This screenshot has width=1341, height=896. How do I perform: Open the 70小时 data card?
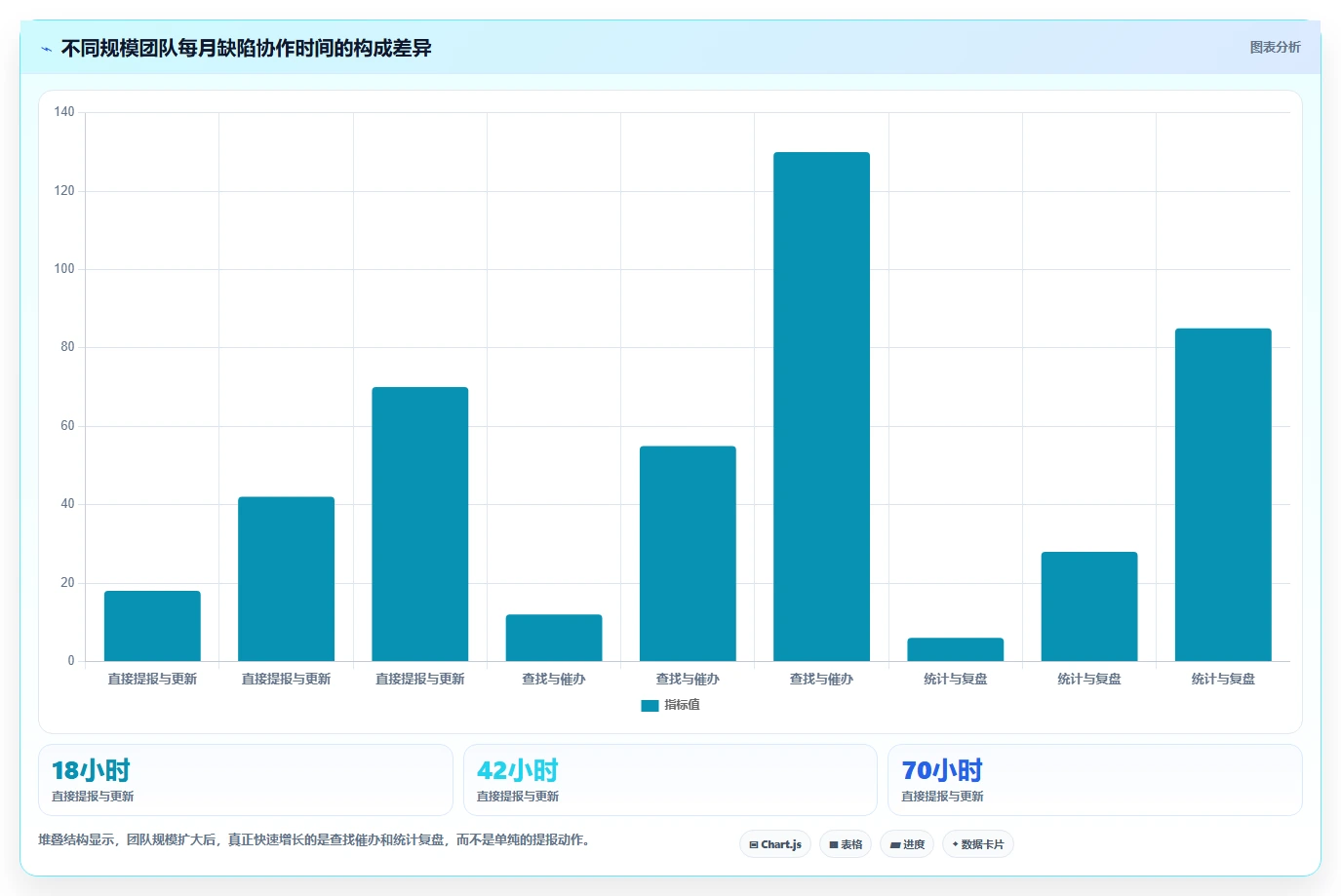[1095, 780]
